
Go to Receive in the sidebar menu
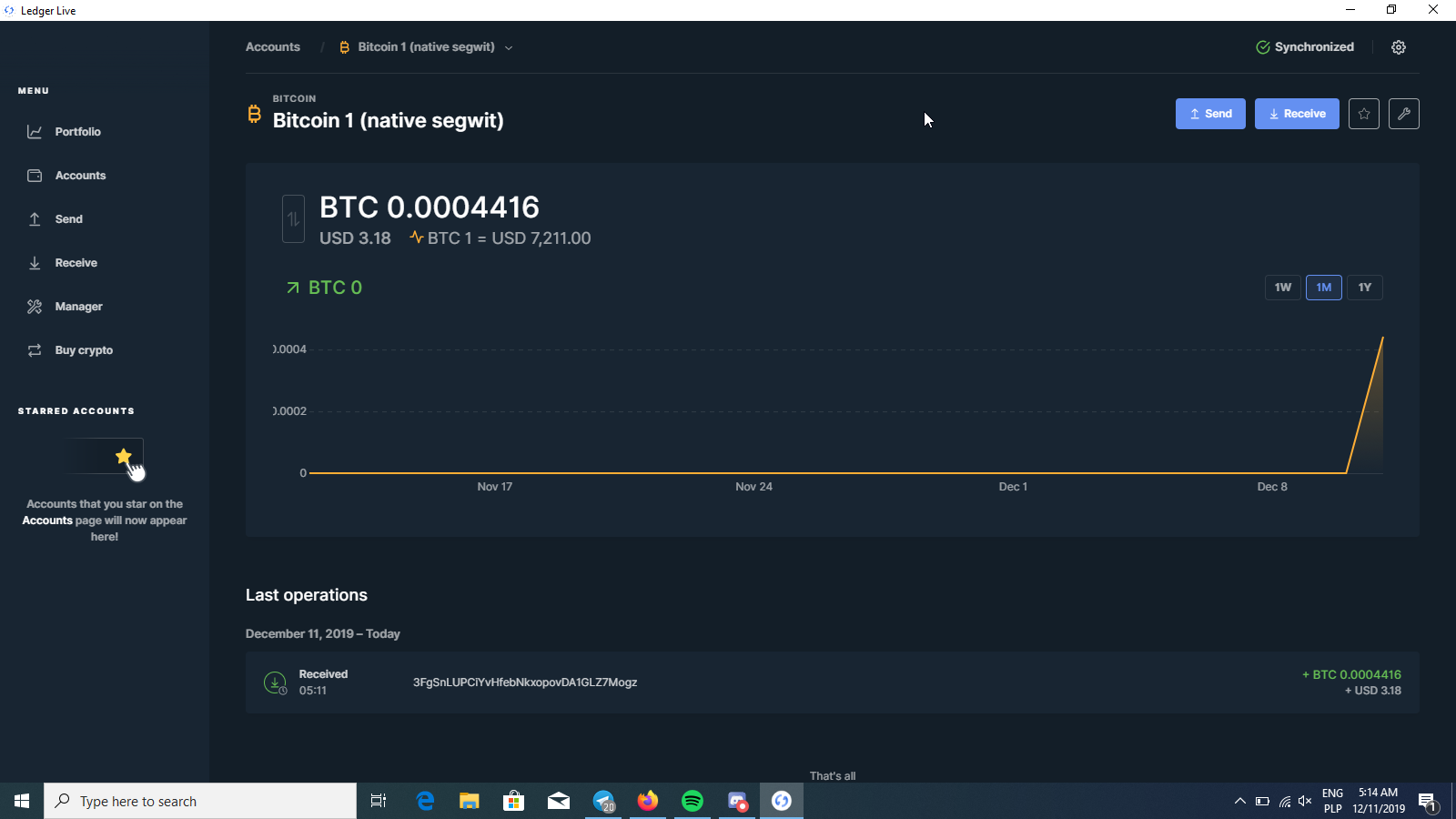coord(76,263)
